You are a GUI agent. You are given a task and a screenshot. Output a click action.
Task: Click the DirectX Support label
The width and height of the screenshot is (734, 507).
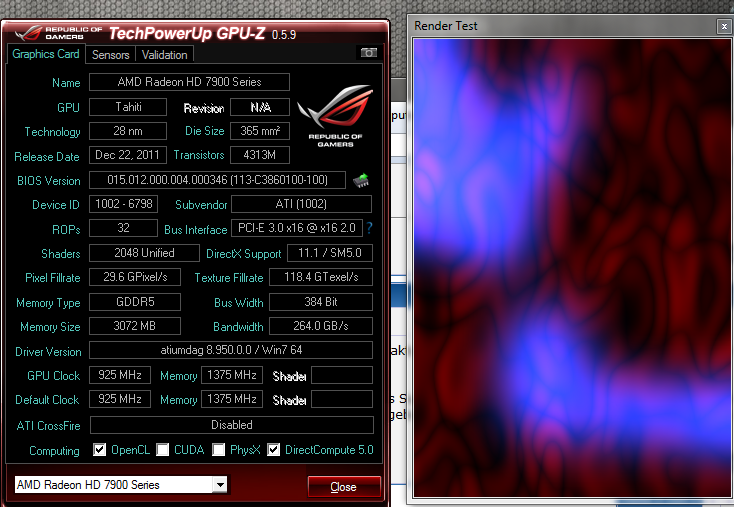[244, 254]
